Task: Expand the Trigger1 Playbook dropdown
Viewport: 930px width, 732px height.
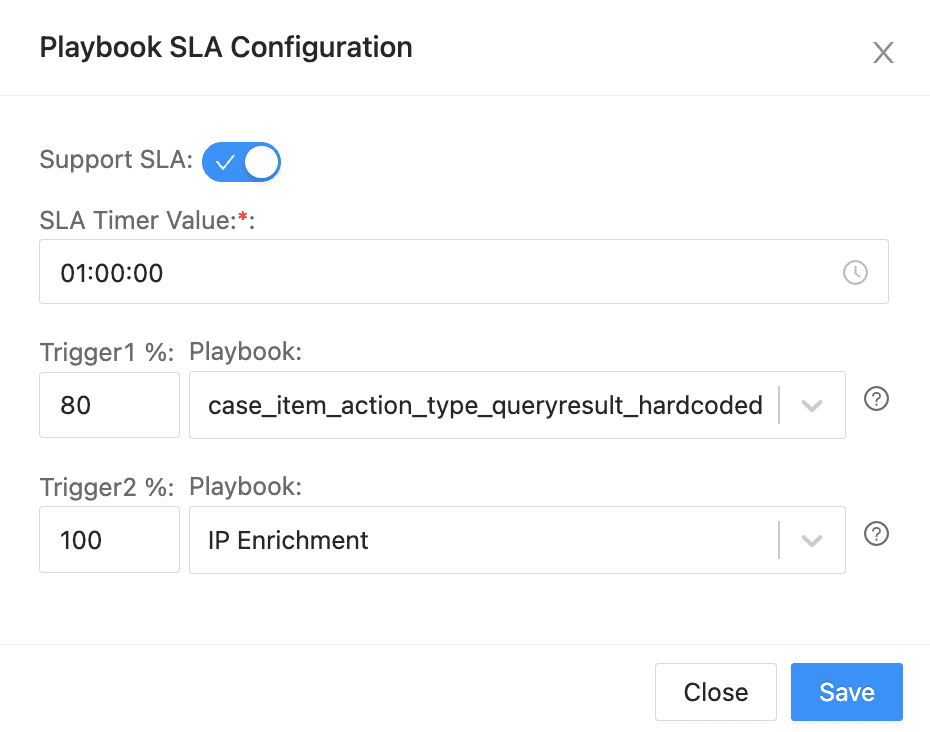Action: 812,405
